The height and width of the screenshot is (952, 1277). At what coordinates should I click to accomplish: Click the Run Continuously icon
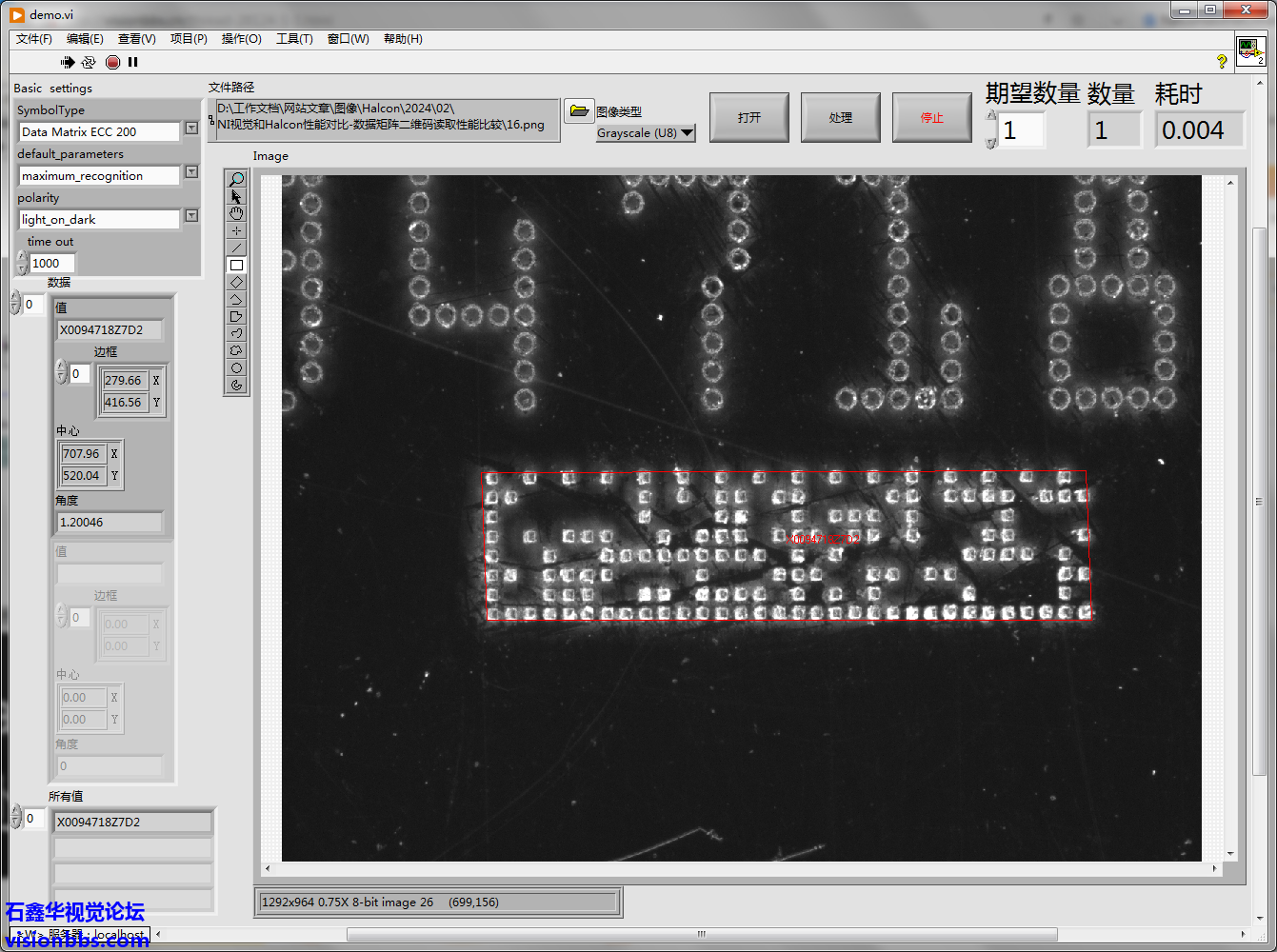click(89, 62)
